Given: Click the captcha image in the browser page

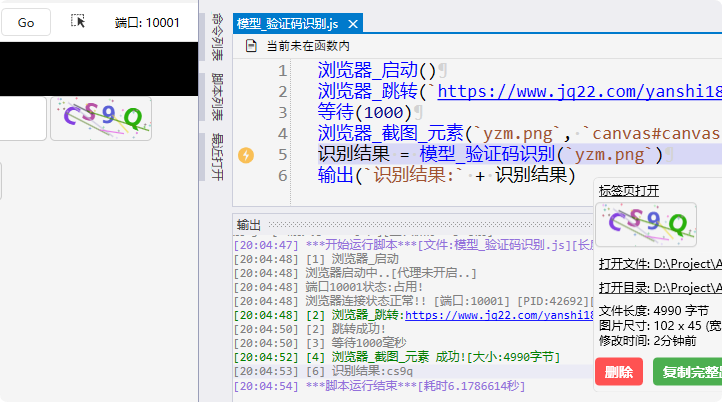Looking at the screenshot, I should click(101, 118).
